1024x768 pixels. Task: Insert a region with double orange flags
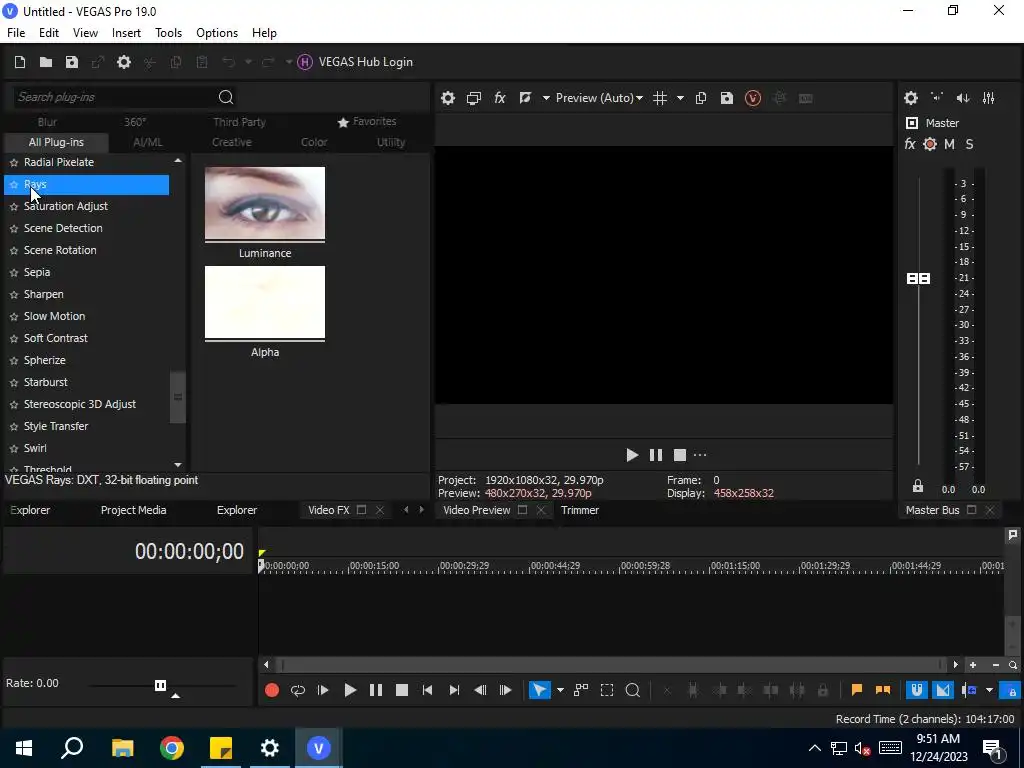click(x=883, y=690)
